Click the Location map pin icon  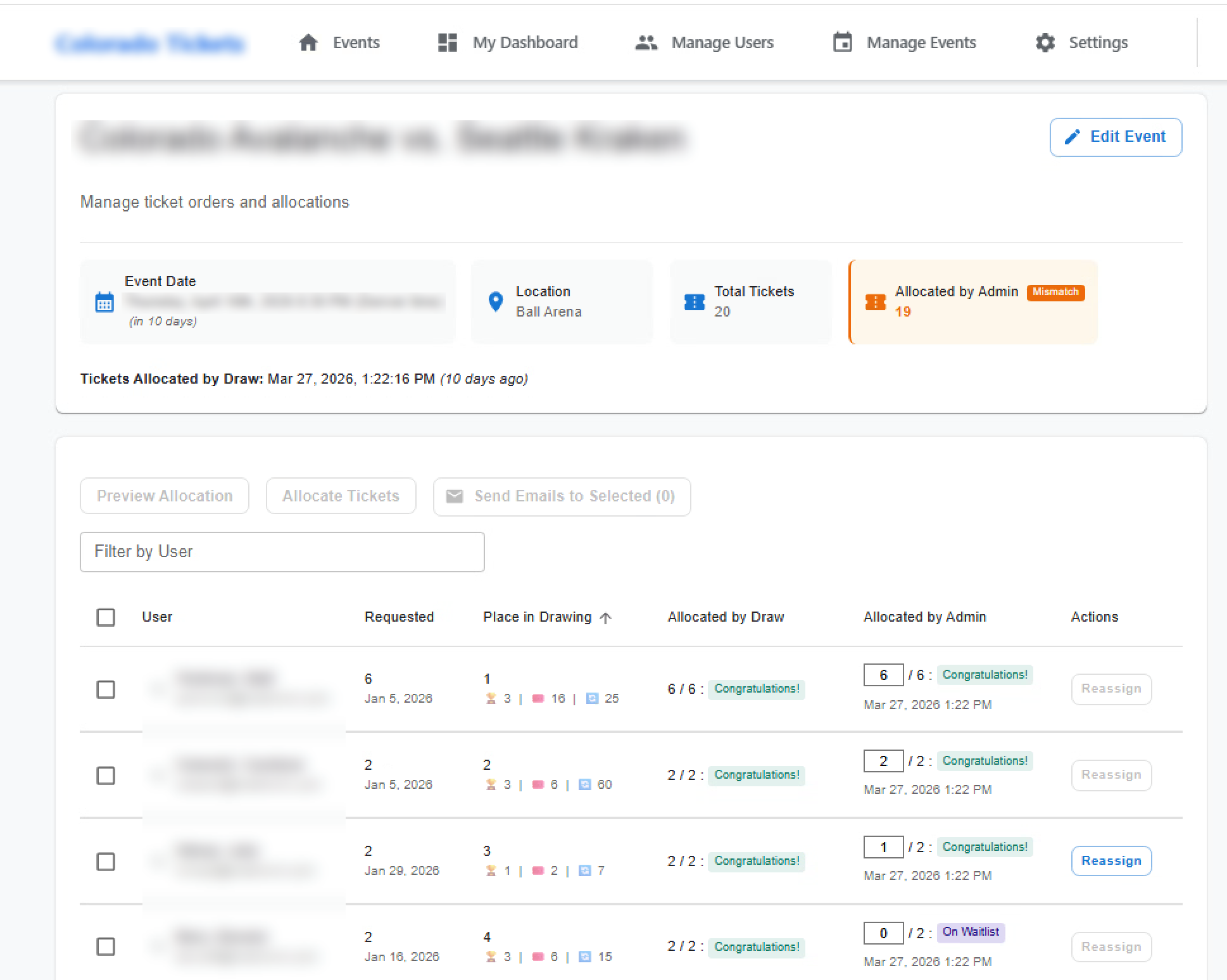pos(496,301)
